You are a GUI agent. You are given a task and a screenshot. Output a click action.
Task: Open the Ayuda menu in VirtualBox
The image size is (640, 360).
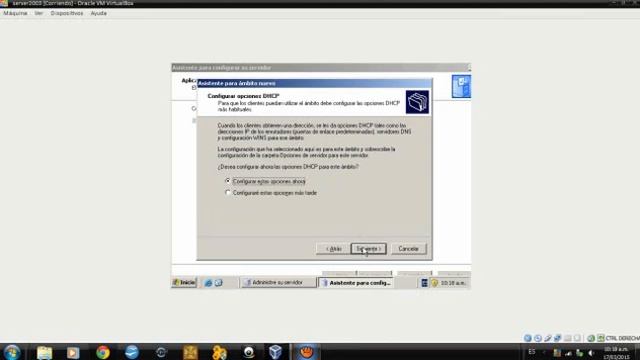(x=99, y=13)
